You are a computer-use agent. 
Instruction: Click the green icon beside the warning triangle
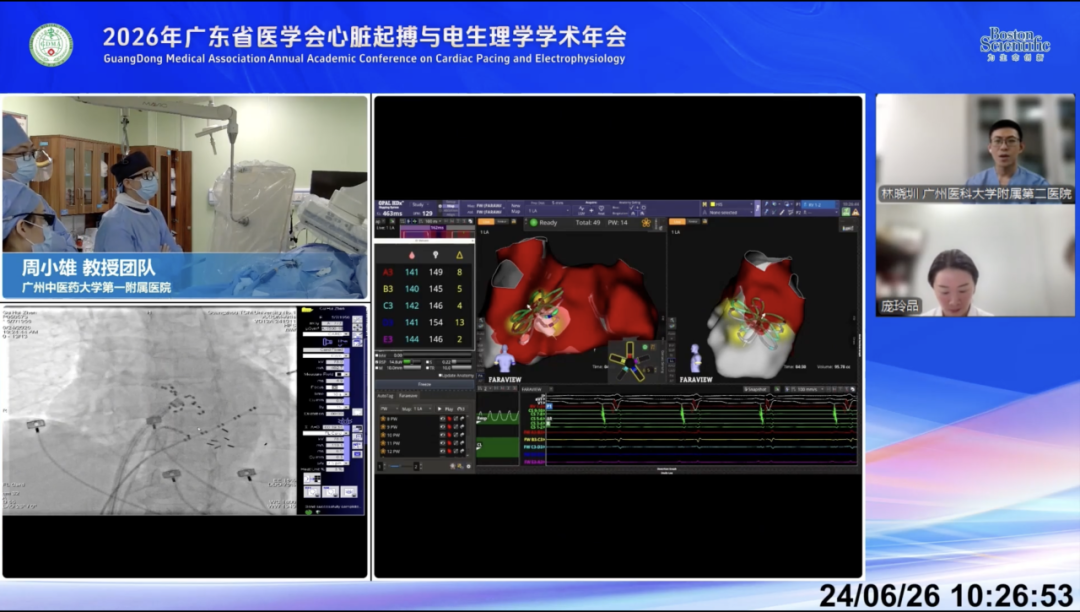pyautogui.click(x=846, y=212)
